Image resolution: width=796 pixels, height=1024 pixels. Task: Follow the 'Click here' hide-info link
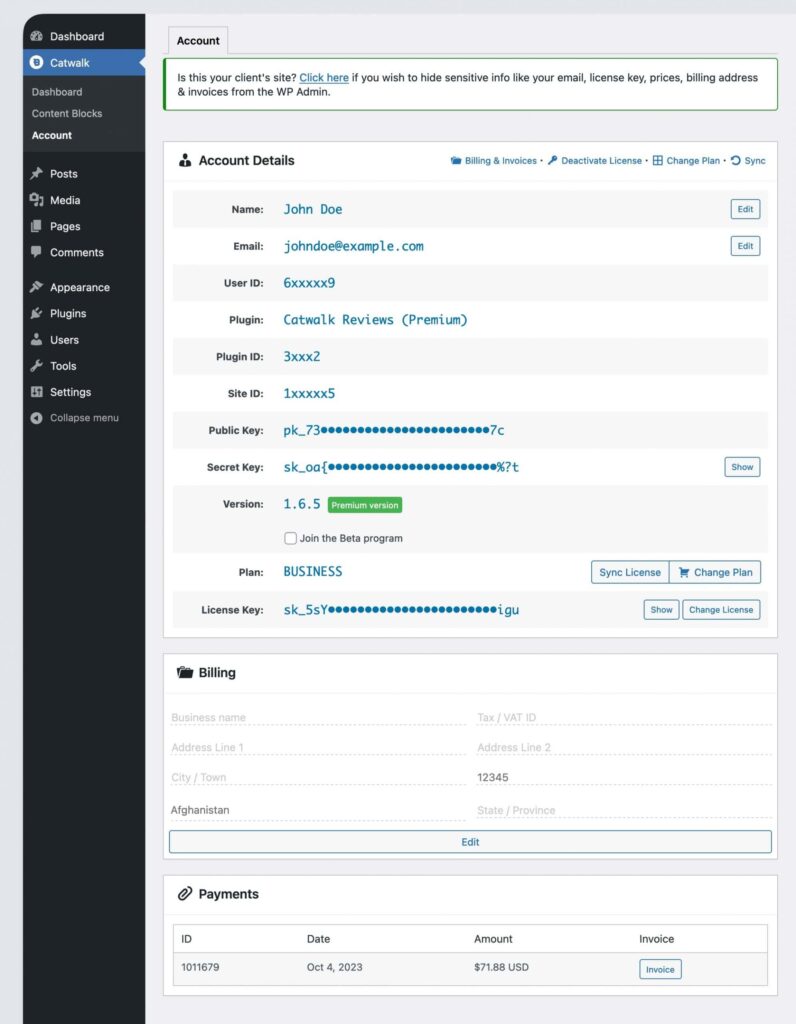(324, 78)
